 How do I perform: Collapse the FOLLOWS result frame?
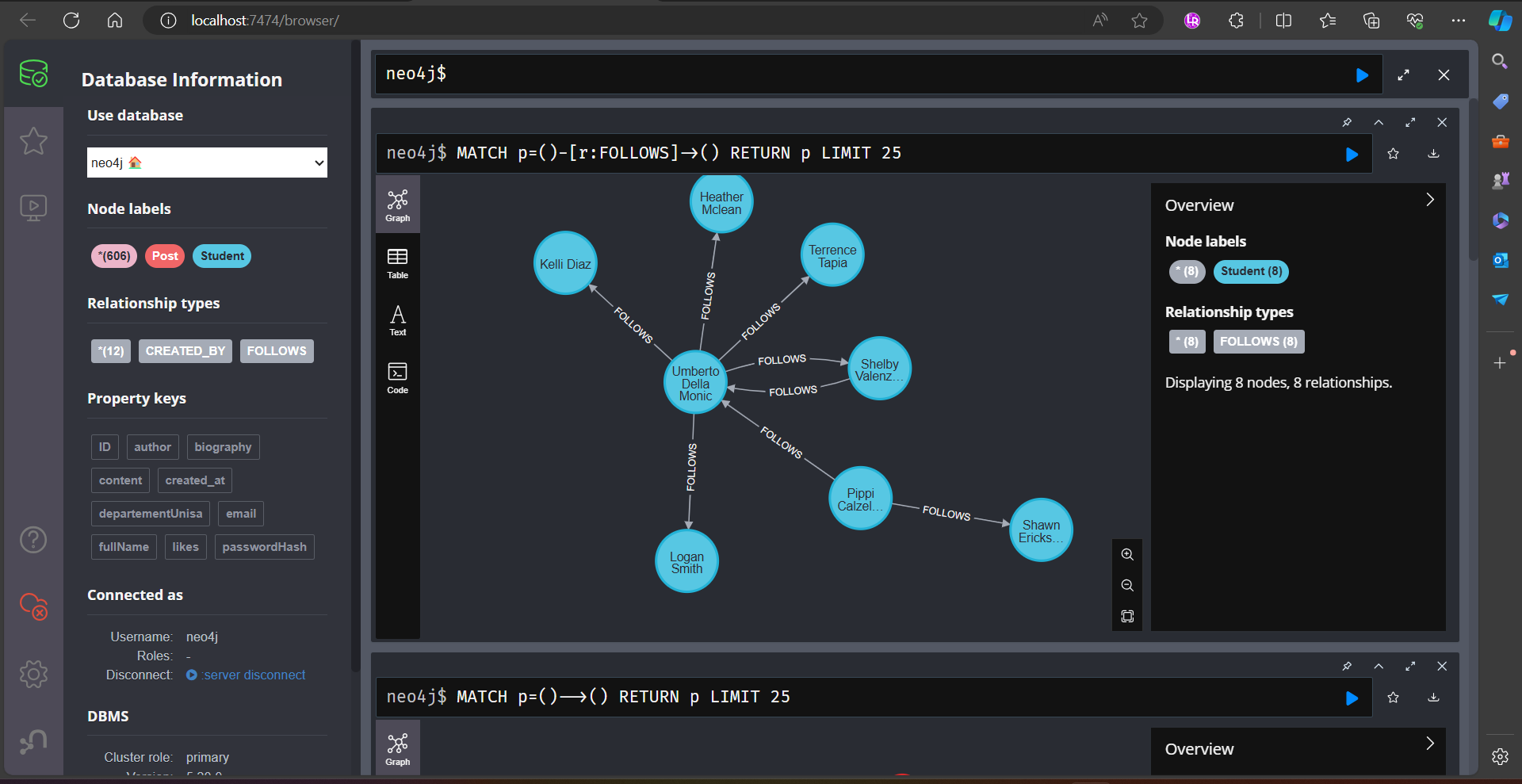point(1379,123)
